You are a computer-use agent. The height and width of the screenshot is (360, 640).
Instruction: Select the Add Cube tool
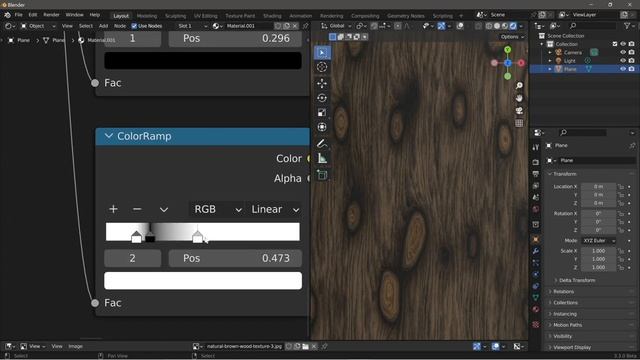(x=322, y=175)
